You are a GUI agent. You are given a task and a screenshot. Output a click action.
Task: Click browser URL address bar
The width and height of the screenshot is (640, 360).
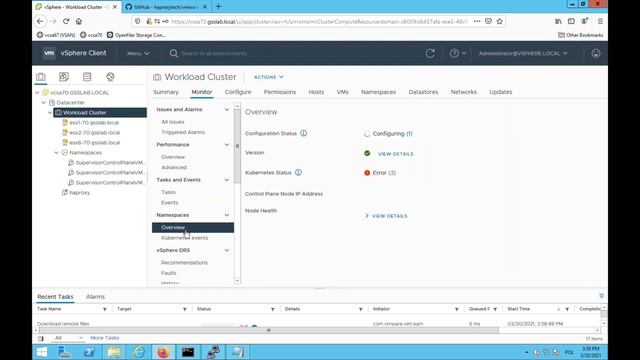(x=318, y=21)
